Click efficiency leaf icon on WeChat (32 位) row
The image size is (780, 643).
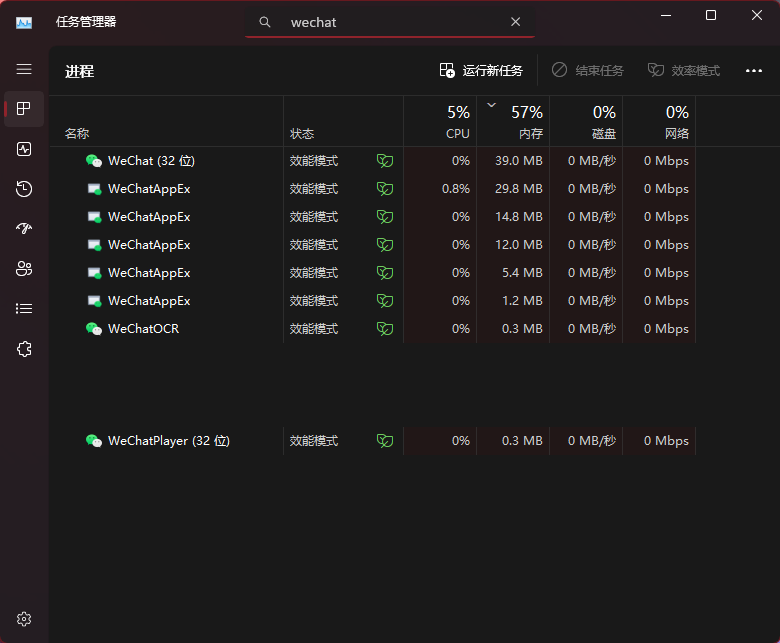point(385,161)
